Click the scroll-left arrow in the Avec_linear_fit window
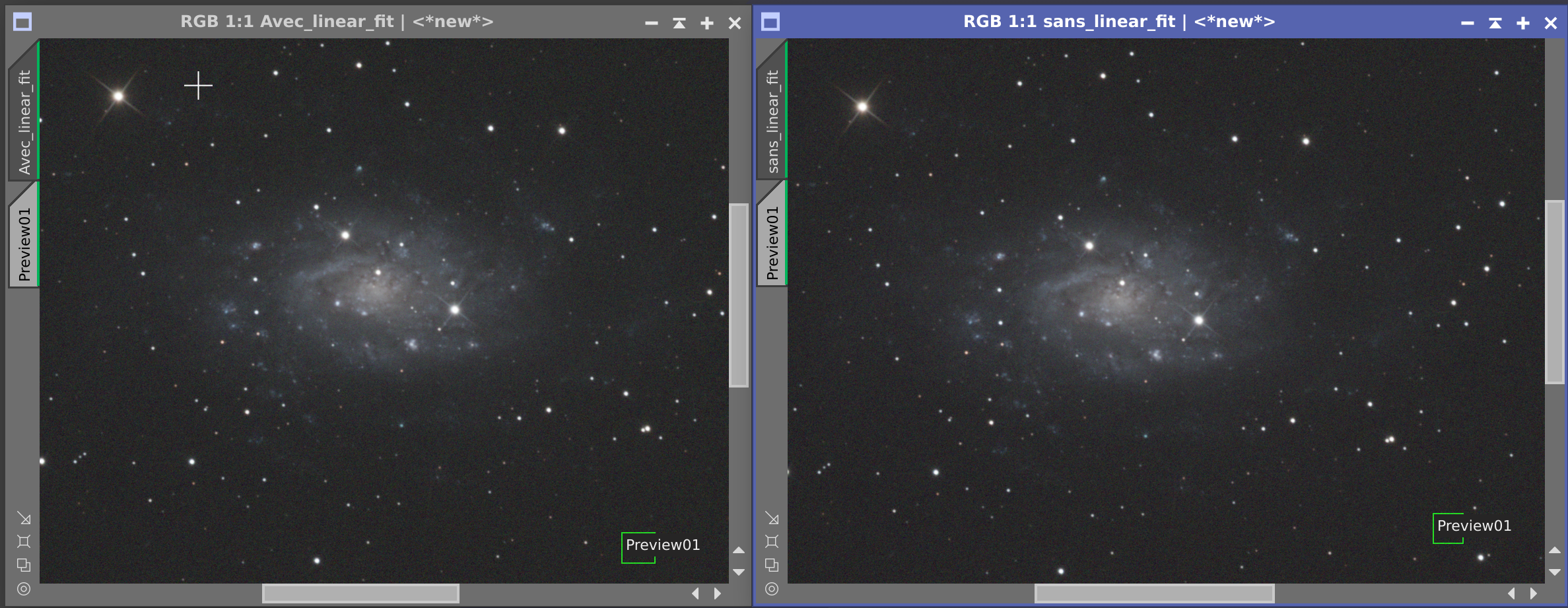This screenshot has height=608, width=1568. pos(696,593)
